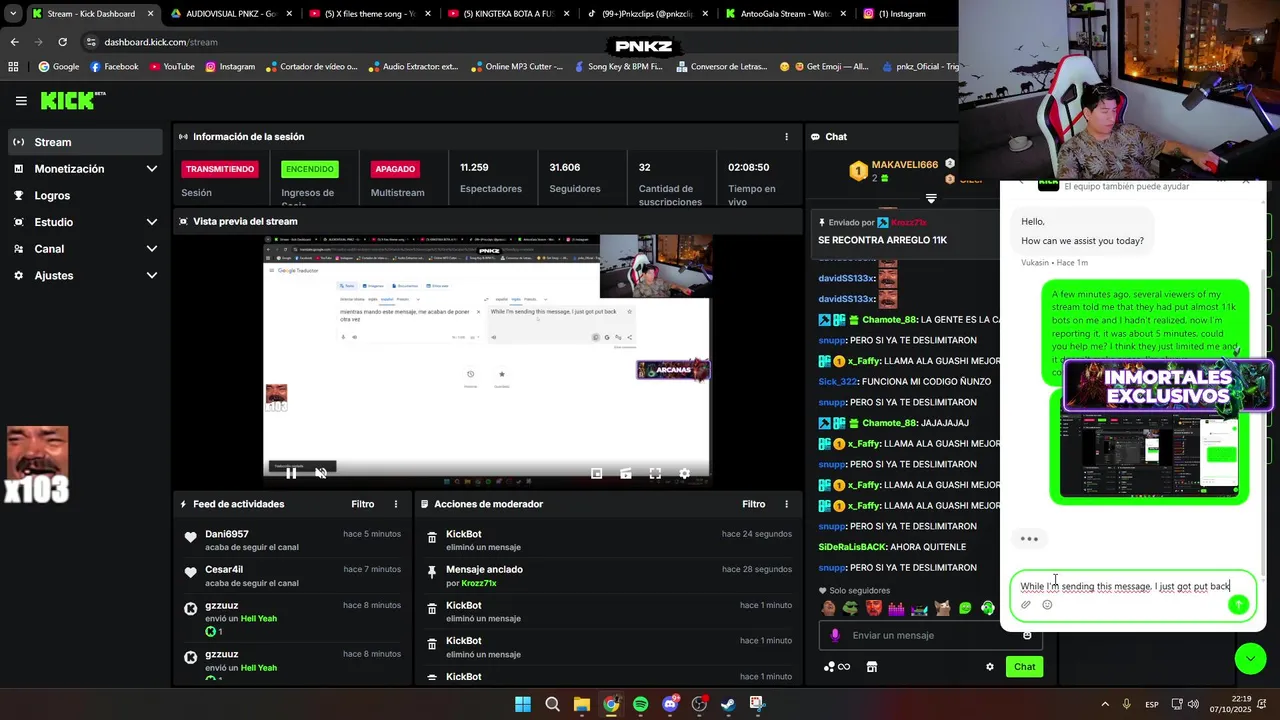Open Windows taskbar search

tap(552, 704)
